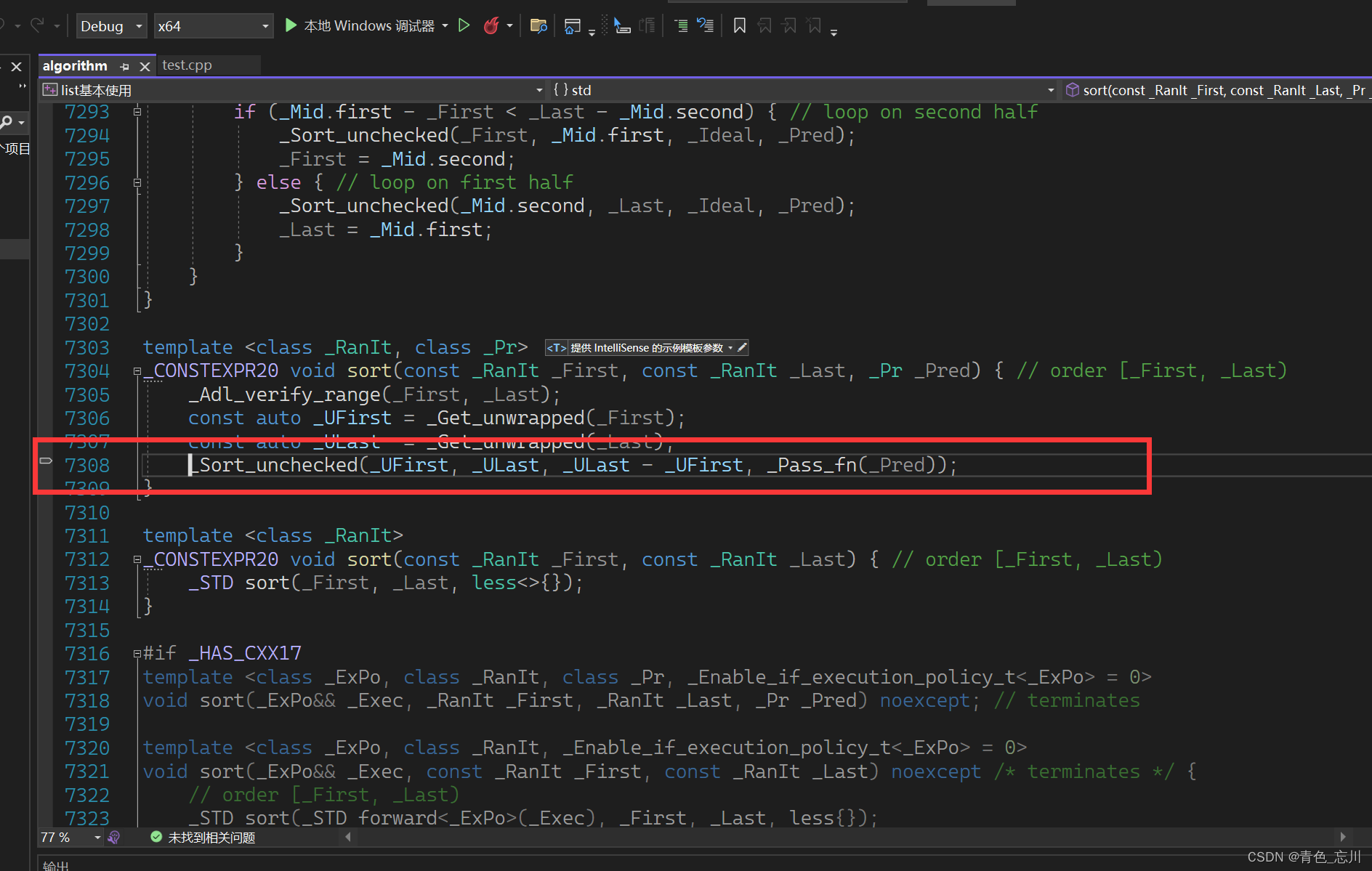Click the previous bookmark icon

(x=764, y=26)
